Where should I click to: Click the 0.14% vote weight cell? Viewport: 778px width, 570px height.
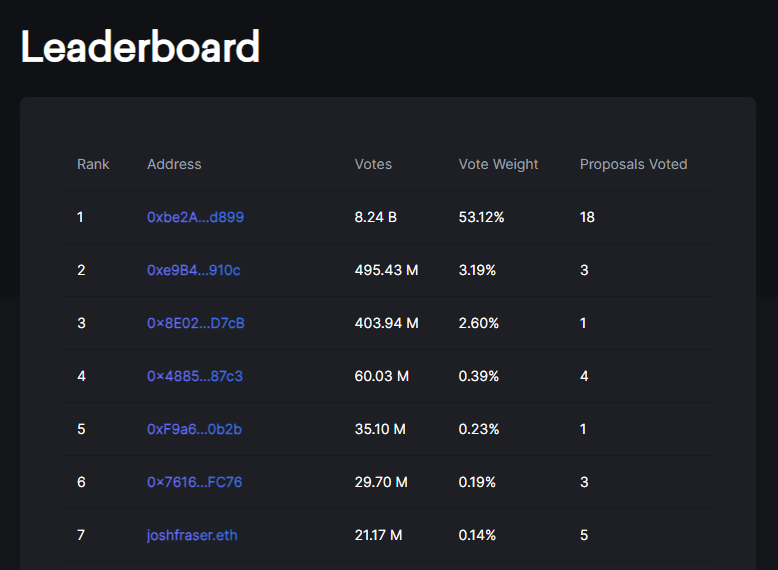click(x=477, y=535)
